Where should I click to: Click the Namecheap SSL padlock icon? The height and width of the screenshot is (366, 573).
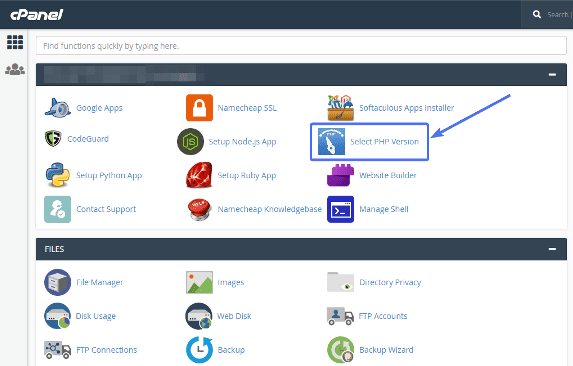pyautogui.click(x=199, y=108)
